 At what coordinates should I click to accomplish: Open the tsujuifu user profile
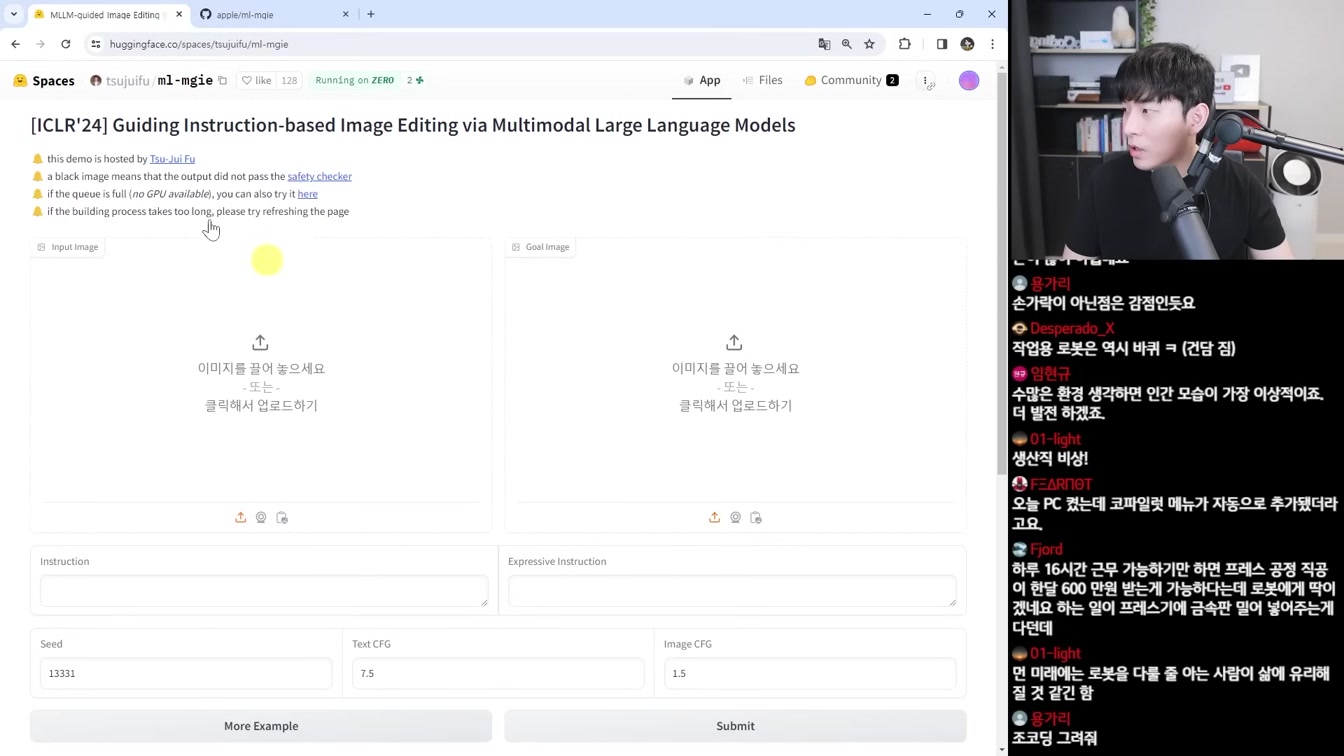coord(127,81)
